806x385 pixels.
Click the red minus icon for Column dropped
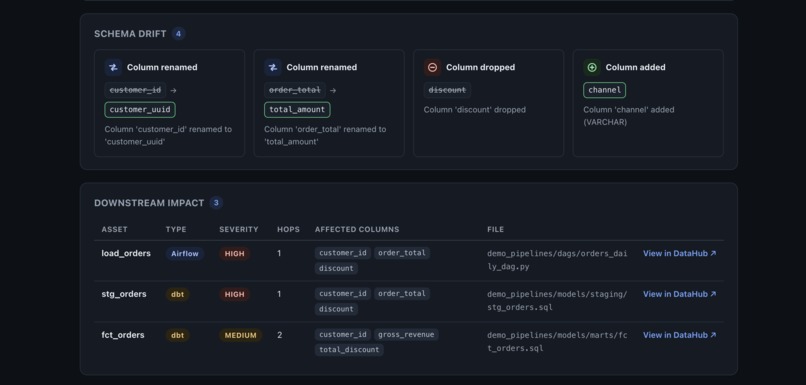[x=432, y=67]
